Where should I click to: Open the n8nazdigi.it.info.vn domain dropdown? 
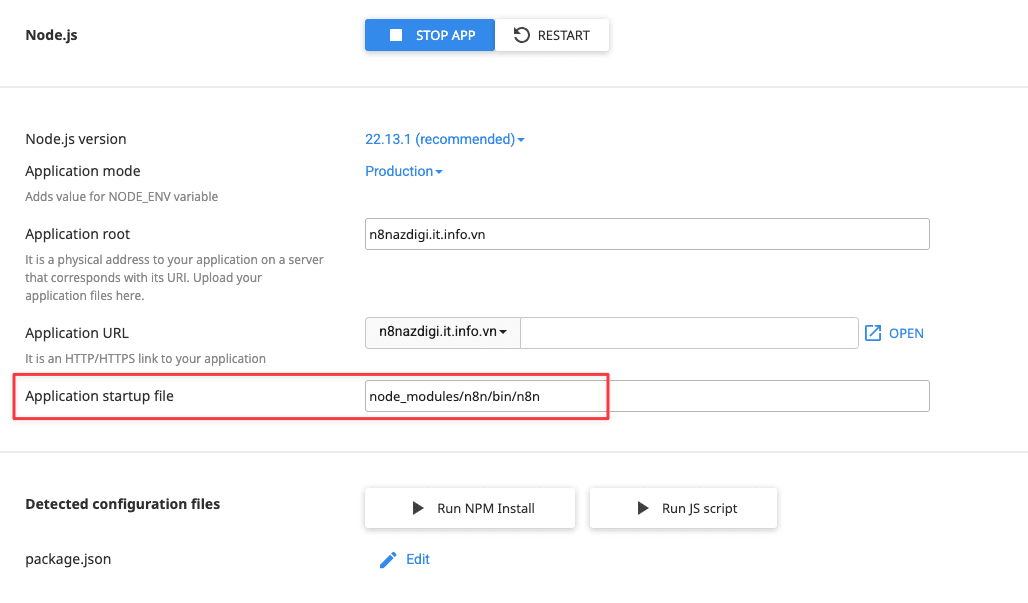click(443, 332)
